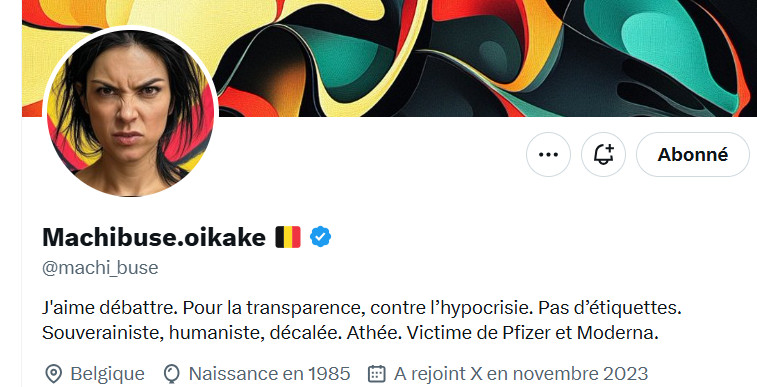This screenshot has width=757, height=387.
Task: Click the word Souverainiste in the bio
Action: [102, 333]
